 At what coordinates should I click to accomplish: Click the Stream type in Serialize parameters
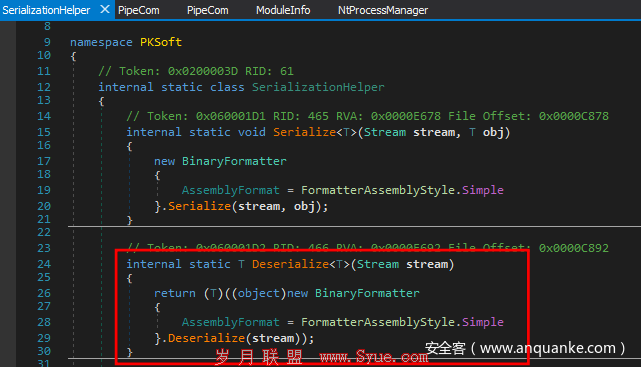[385, 132]
